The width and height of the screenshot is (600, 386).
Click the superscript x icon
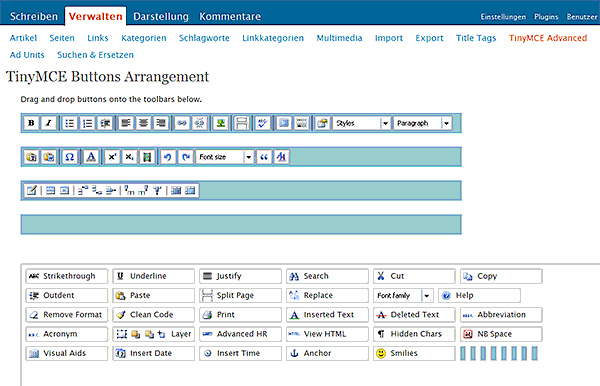112,157
